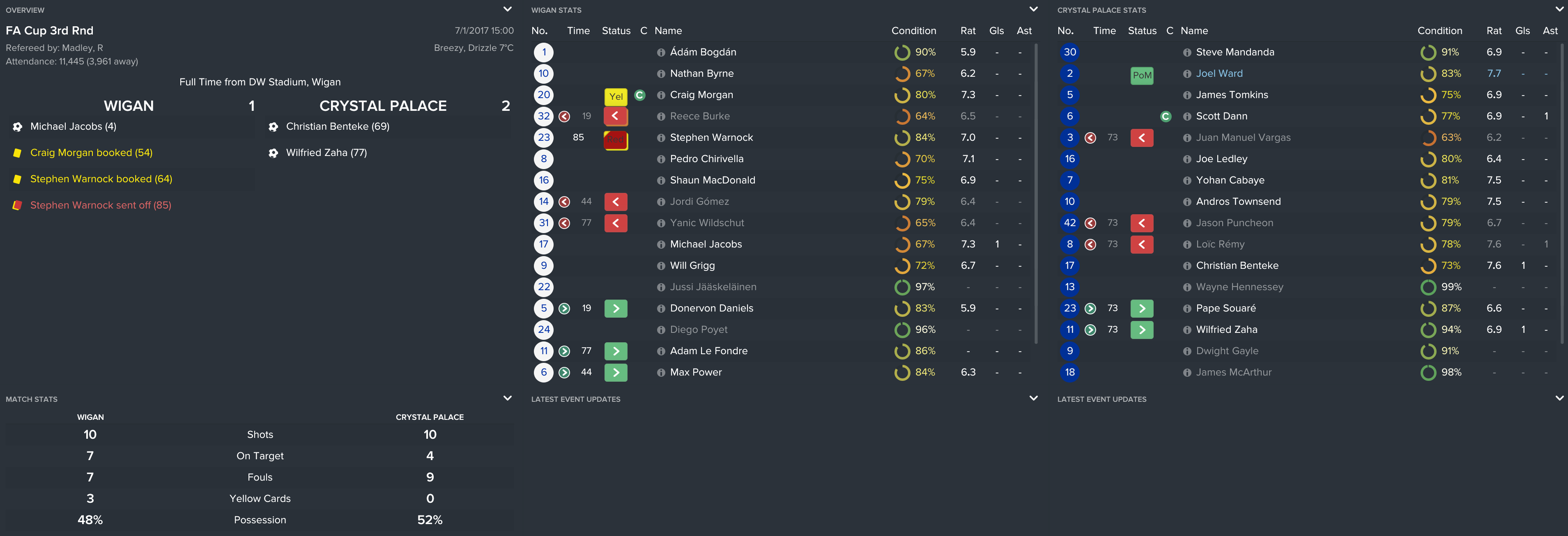Click the substituted-on arrow for Wilfried Zaha
This screenshot has height=536, width=1568.
(x=1141, y=330)
